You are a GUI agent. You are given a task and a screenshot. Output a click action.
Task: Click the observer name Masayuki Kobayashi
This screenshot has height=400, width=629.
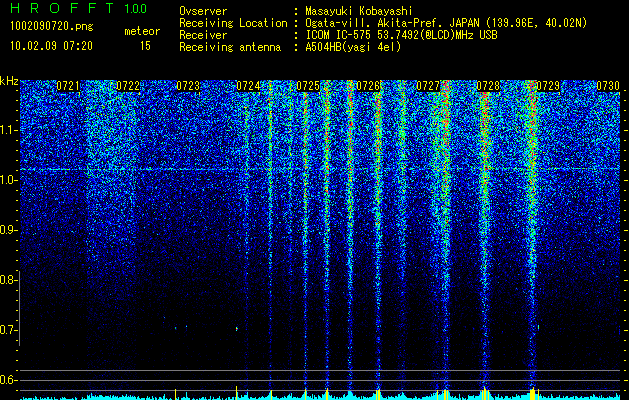tap(359, 12)
